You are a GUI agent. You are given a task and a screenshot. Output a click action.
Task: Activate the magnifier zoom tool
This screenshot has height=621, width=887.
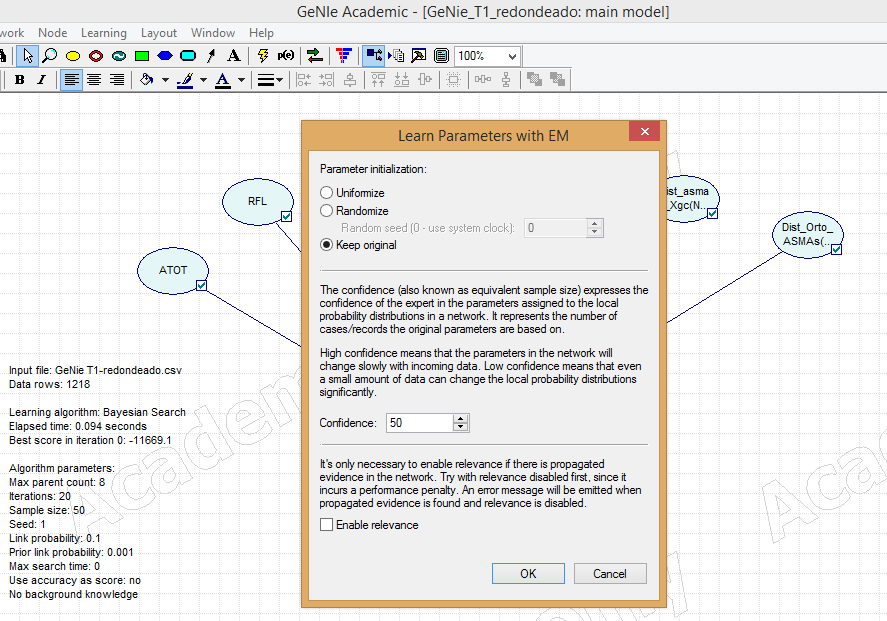[50, 56]
